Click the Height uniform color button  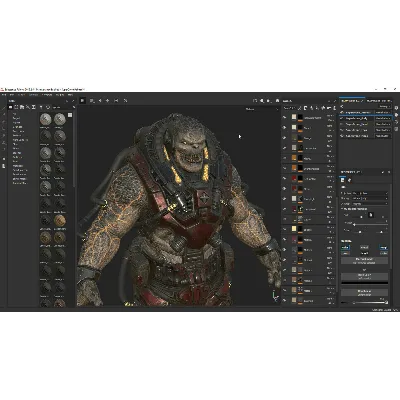point(364,292)
